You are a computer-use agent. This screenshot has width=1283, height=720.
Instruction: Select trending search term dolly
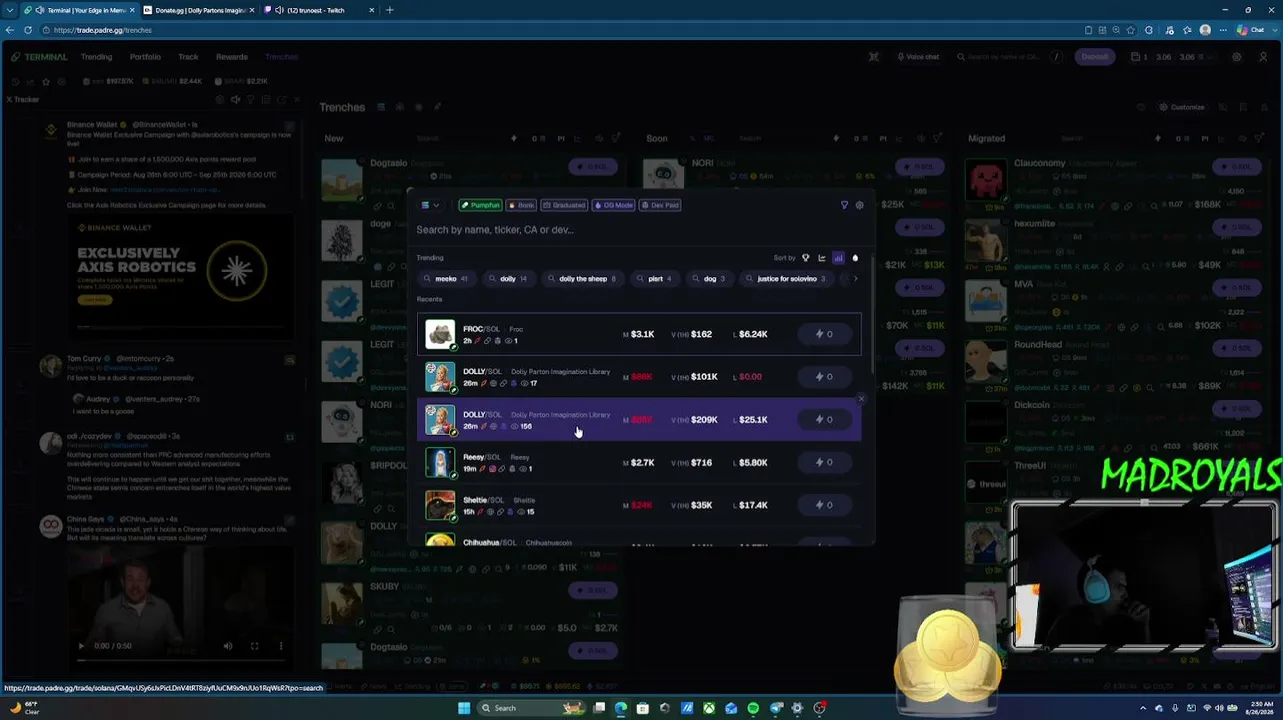pos(508,279)
